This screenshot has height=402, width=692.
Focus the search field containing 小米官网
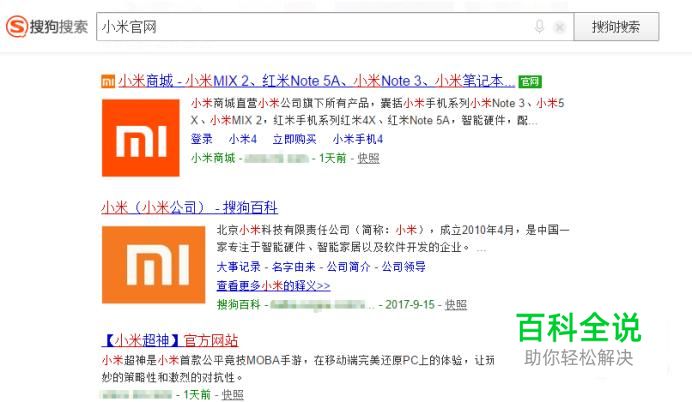[x=335, y=27]
